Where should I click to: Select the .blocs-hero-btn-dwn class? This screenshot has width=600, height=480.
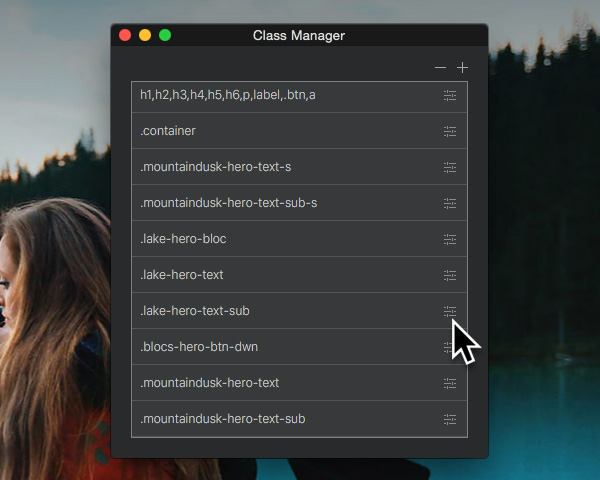(299, 347)
